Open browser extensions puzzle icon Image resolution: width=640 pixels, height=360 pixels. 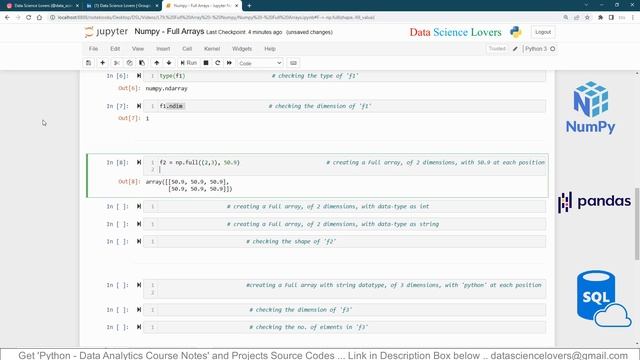coord(600,18)
